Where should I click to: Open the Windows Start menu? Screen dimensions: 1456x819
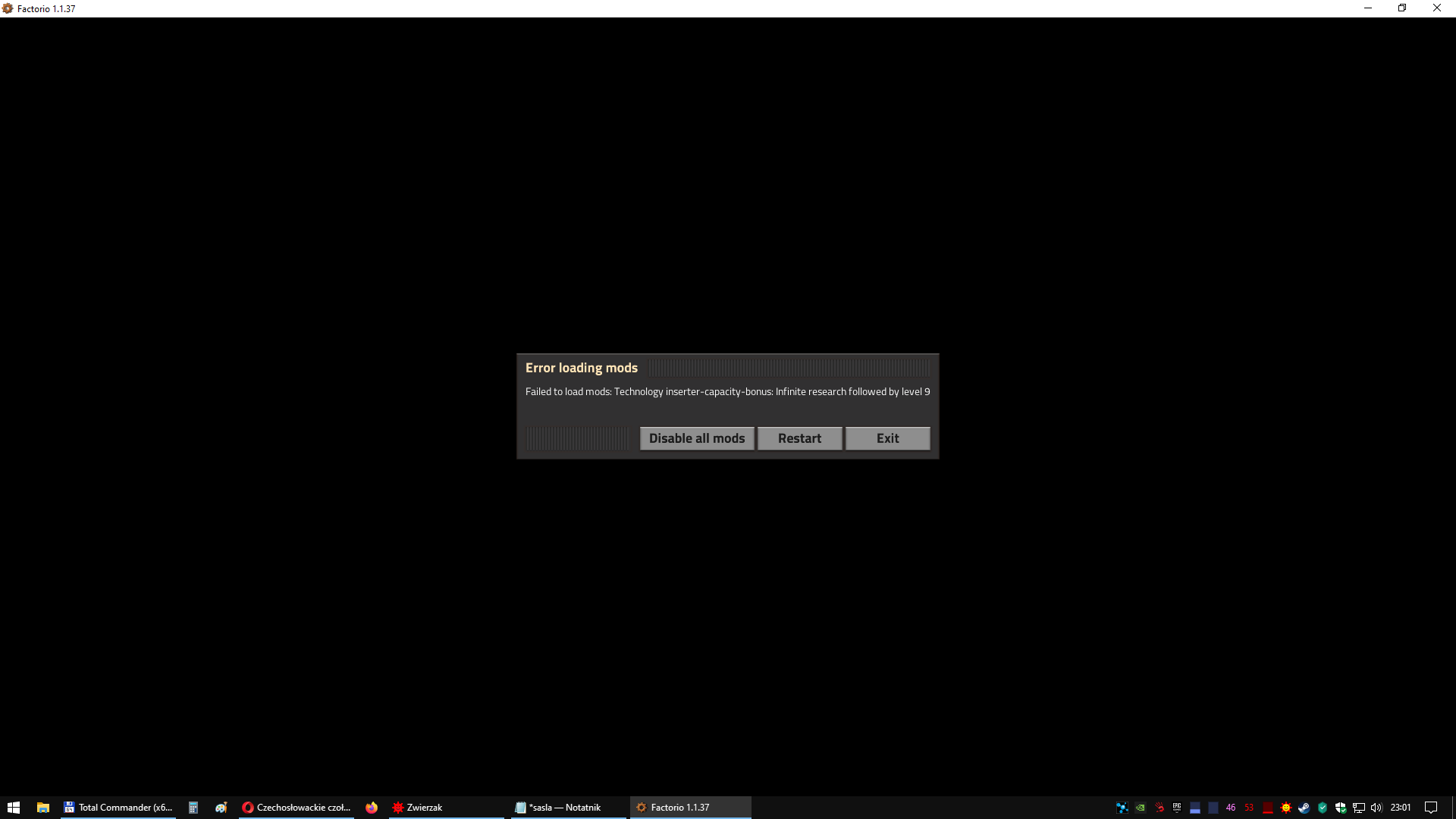click(14, 808)
